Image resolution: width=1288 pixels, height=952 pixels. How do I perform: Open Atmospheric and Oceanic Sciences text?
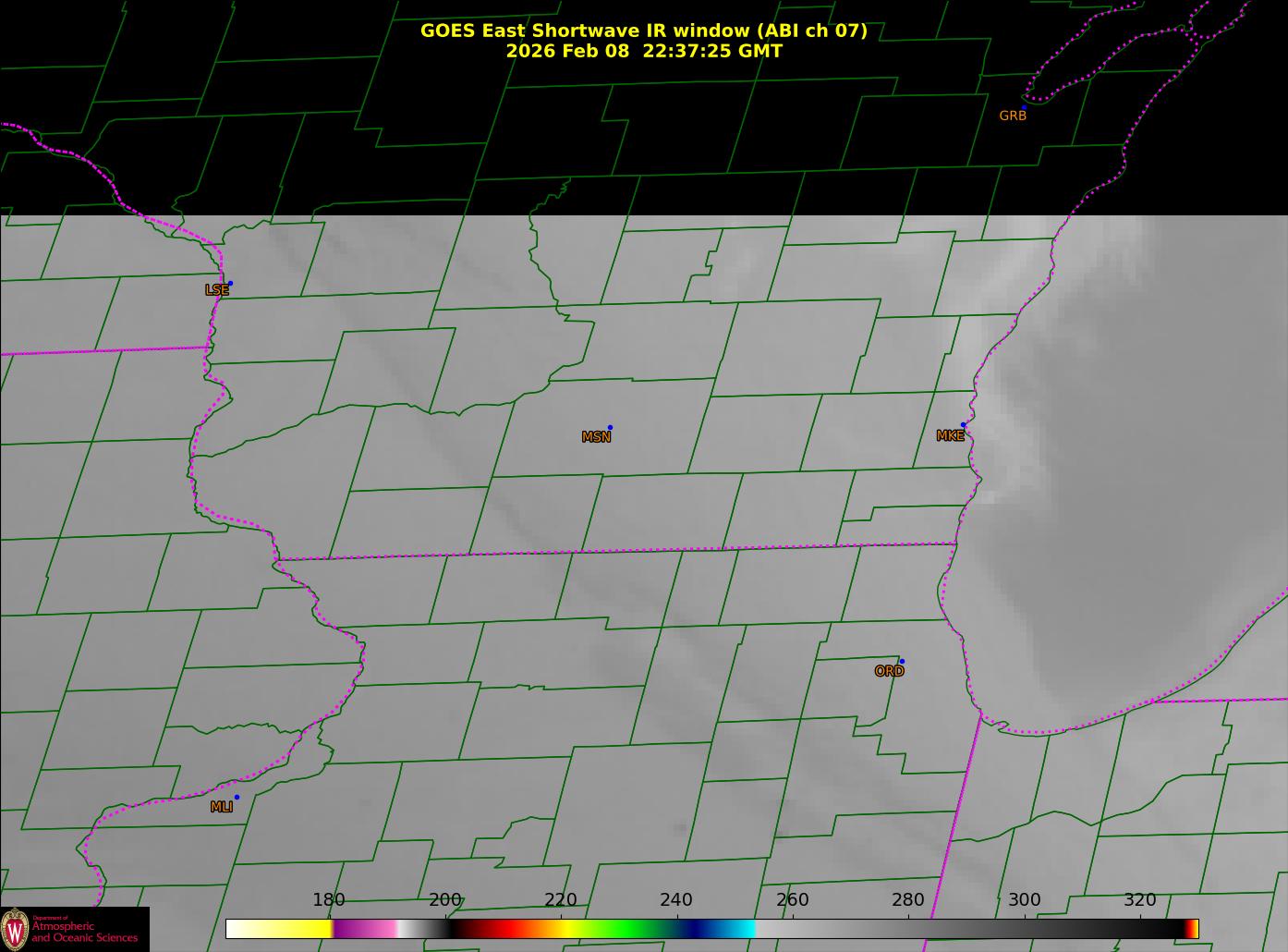85,932
